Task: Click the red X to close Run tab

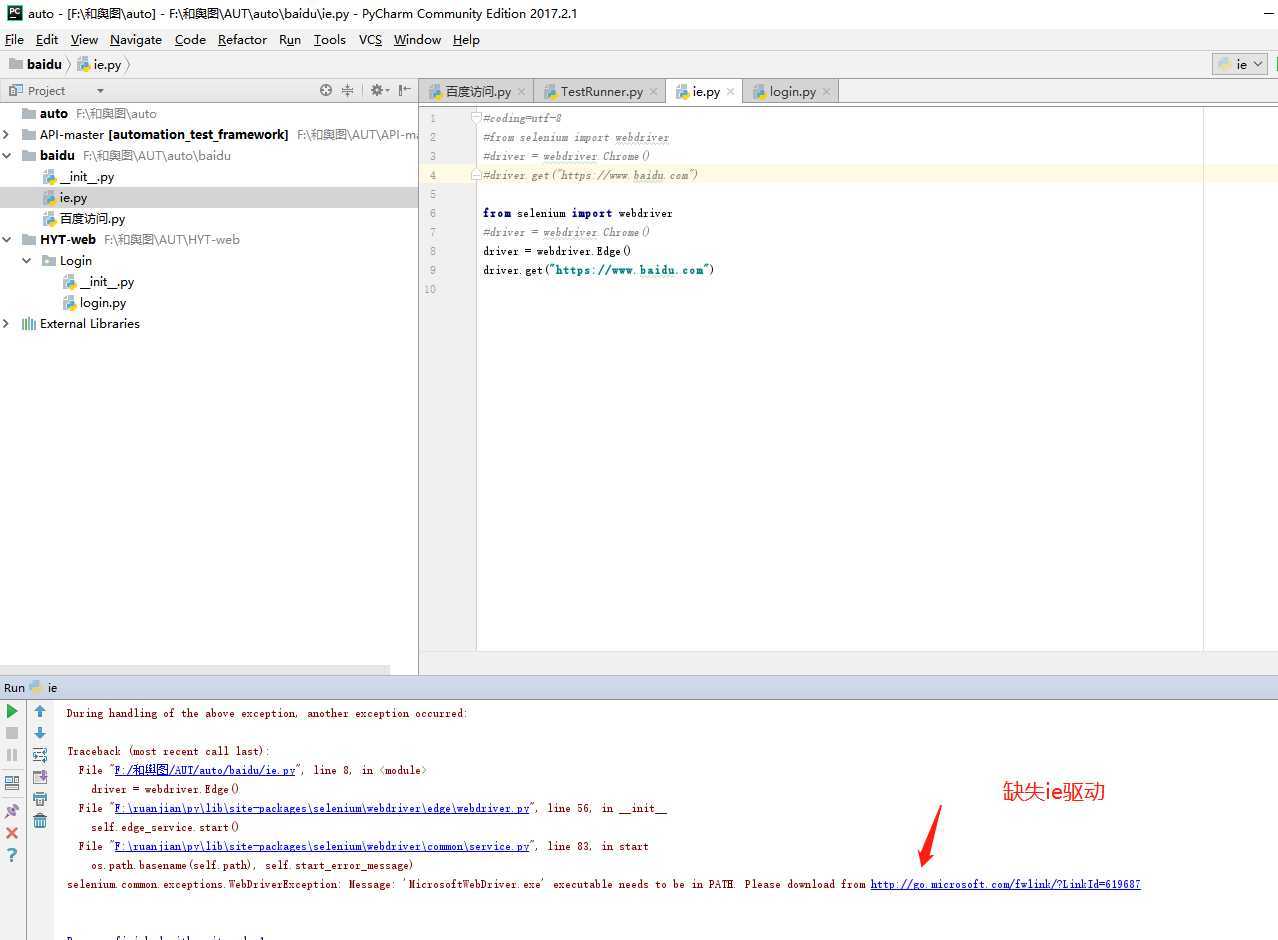Action: pyautogui.click(x=12, y=833)
